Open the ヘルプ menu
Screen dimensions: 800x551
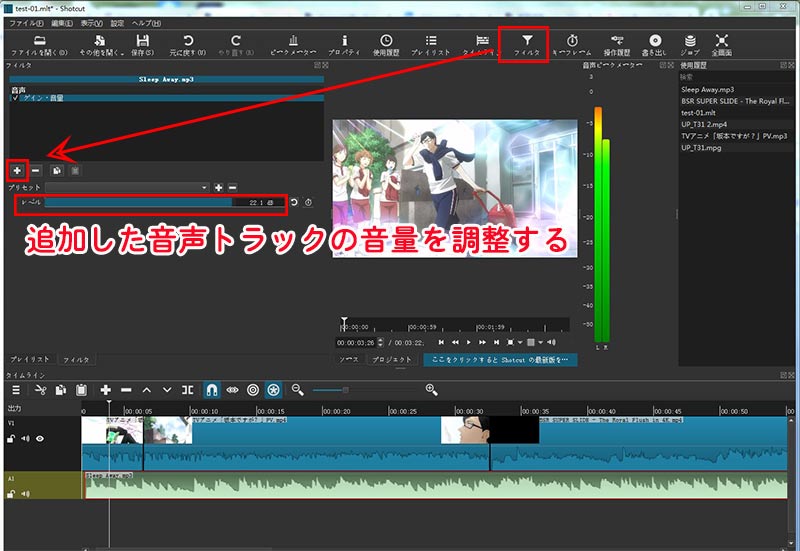[146, 23]
